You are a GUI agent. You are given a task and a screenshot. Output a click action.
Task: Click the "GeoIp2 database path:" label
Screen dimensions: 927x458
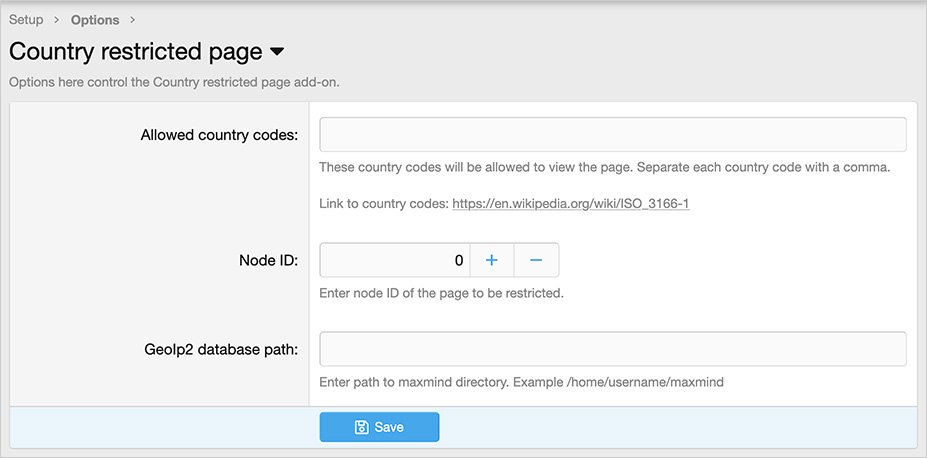click(219, 350)
